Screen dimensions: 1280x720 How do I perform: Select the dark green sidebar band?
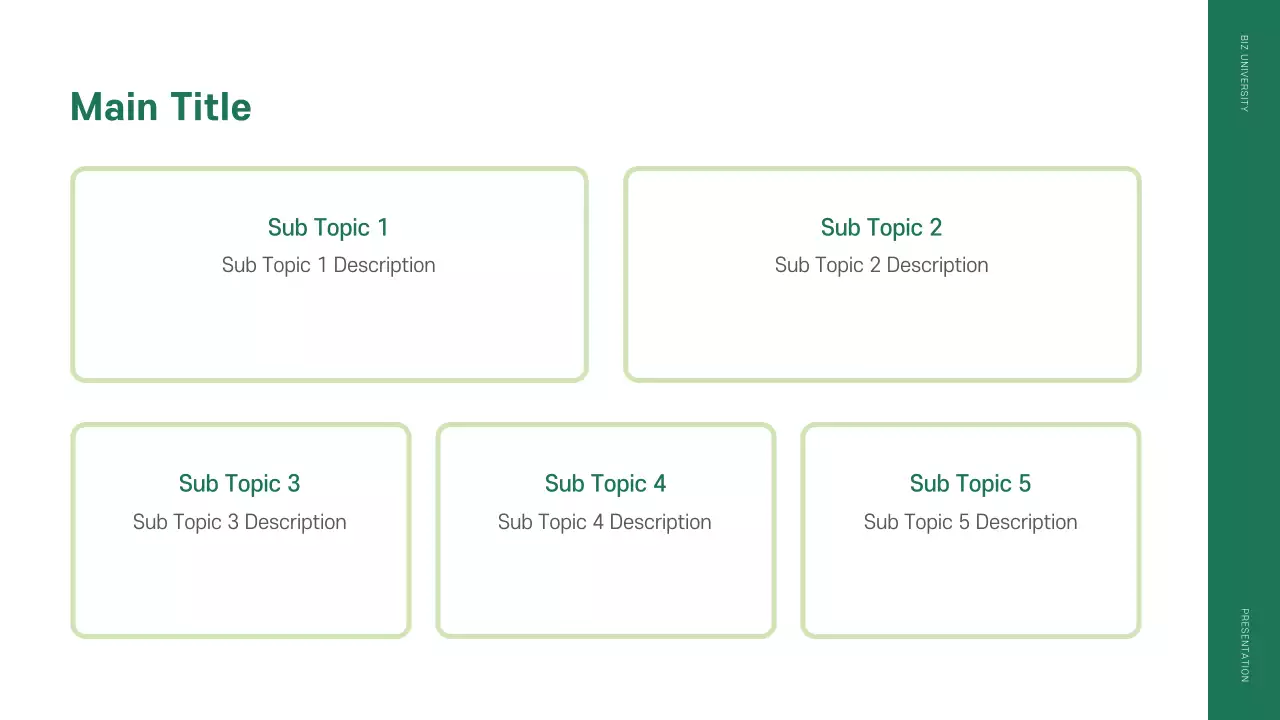(1244, 360)
